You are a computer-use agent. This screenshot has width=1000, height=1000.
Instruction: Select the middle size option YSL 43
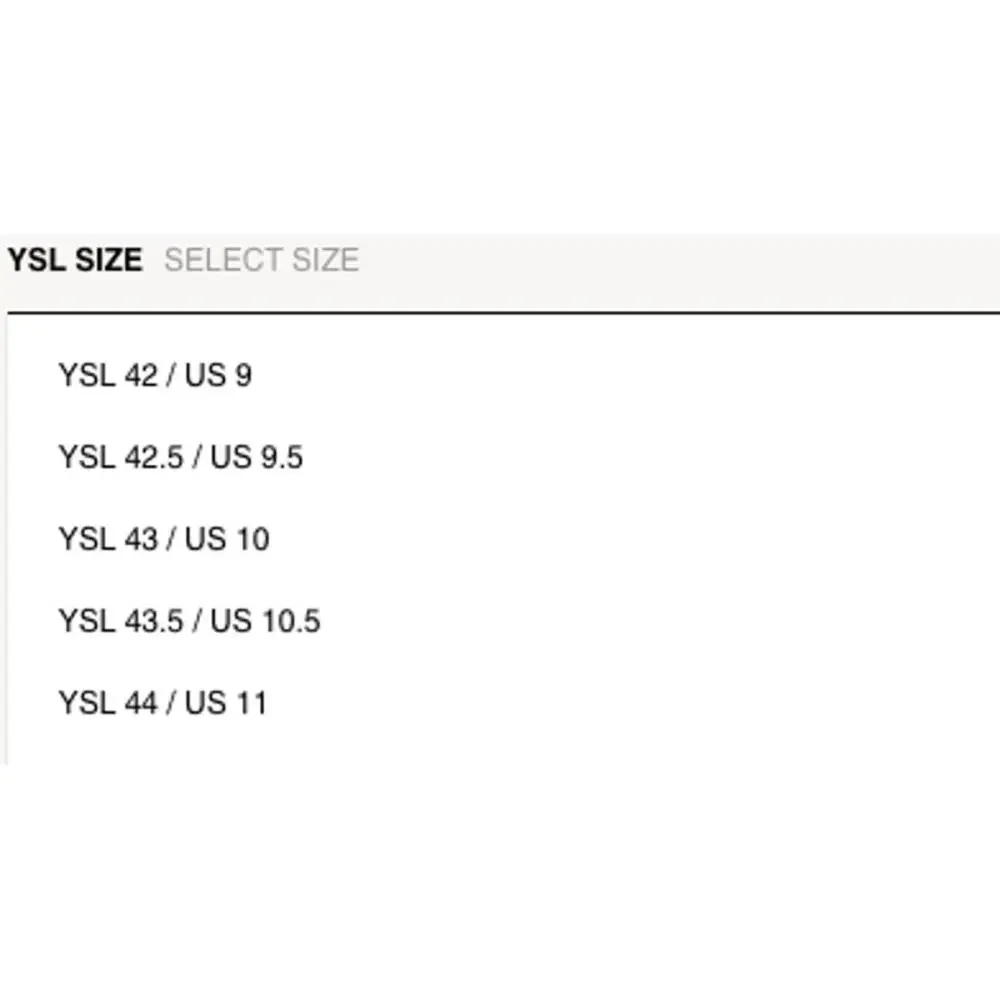(x=164, y=540)
